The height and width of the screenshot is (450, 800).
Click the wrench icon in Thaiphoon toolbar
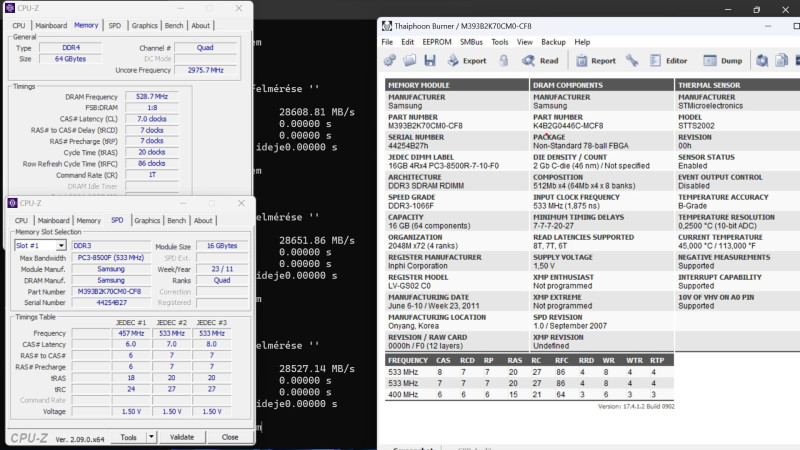(x=632, y=60)
